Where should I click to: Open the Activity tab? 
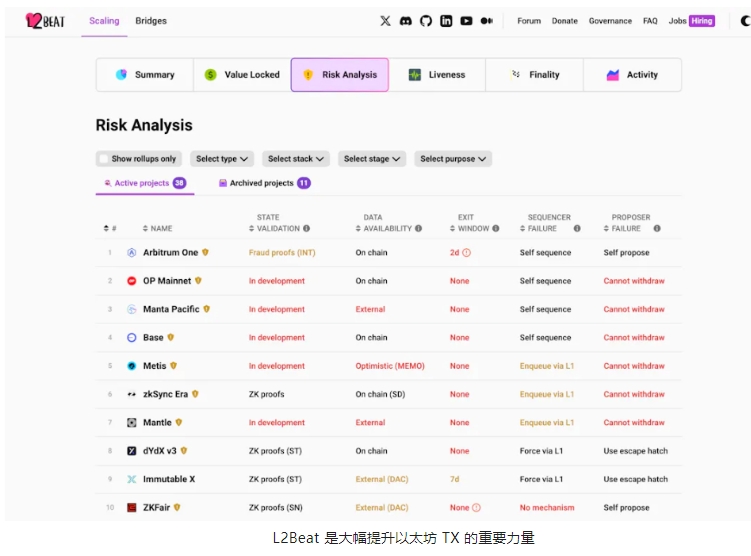(x=632, y=75)
